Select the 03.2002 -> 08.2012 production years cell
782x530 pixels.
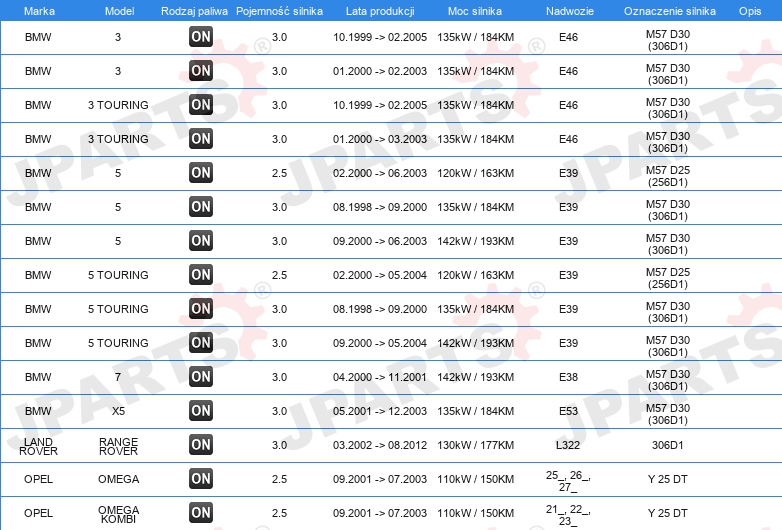pos(380,445)
